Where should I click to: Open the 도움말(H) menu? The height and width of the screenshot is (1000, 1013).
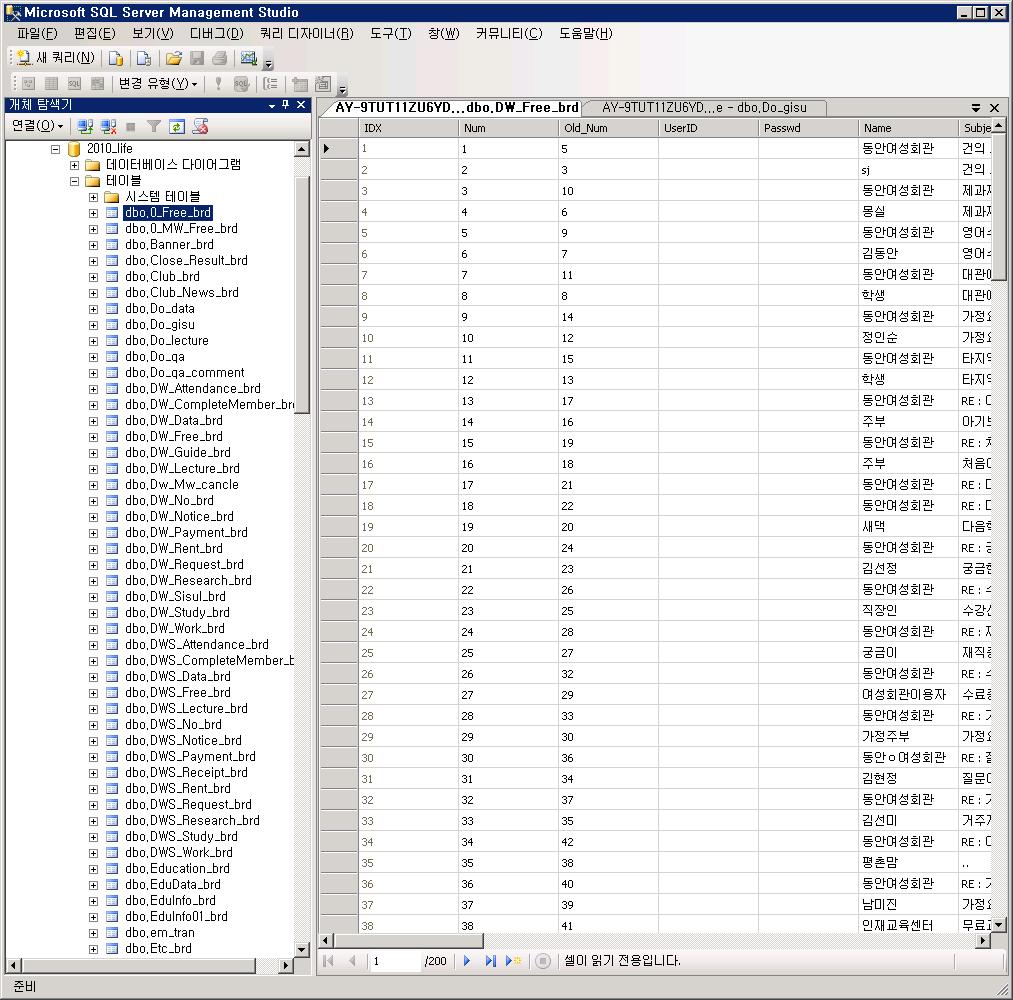(585, 34)
